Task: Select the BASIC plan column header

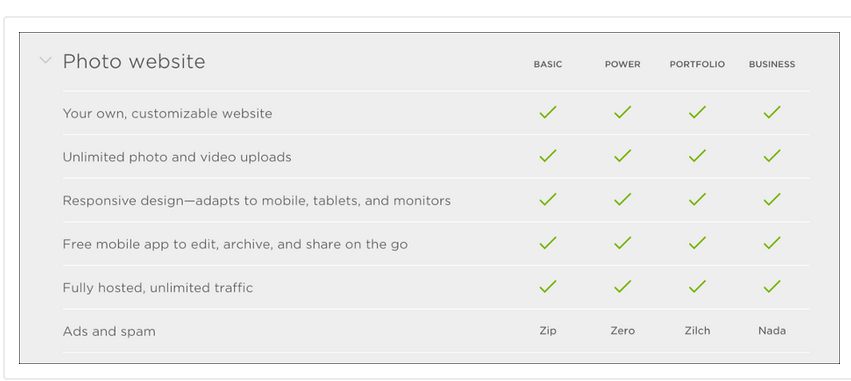Action: [548, 64]
